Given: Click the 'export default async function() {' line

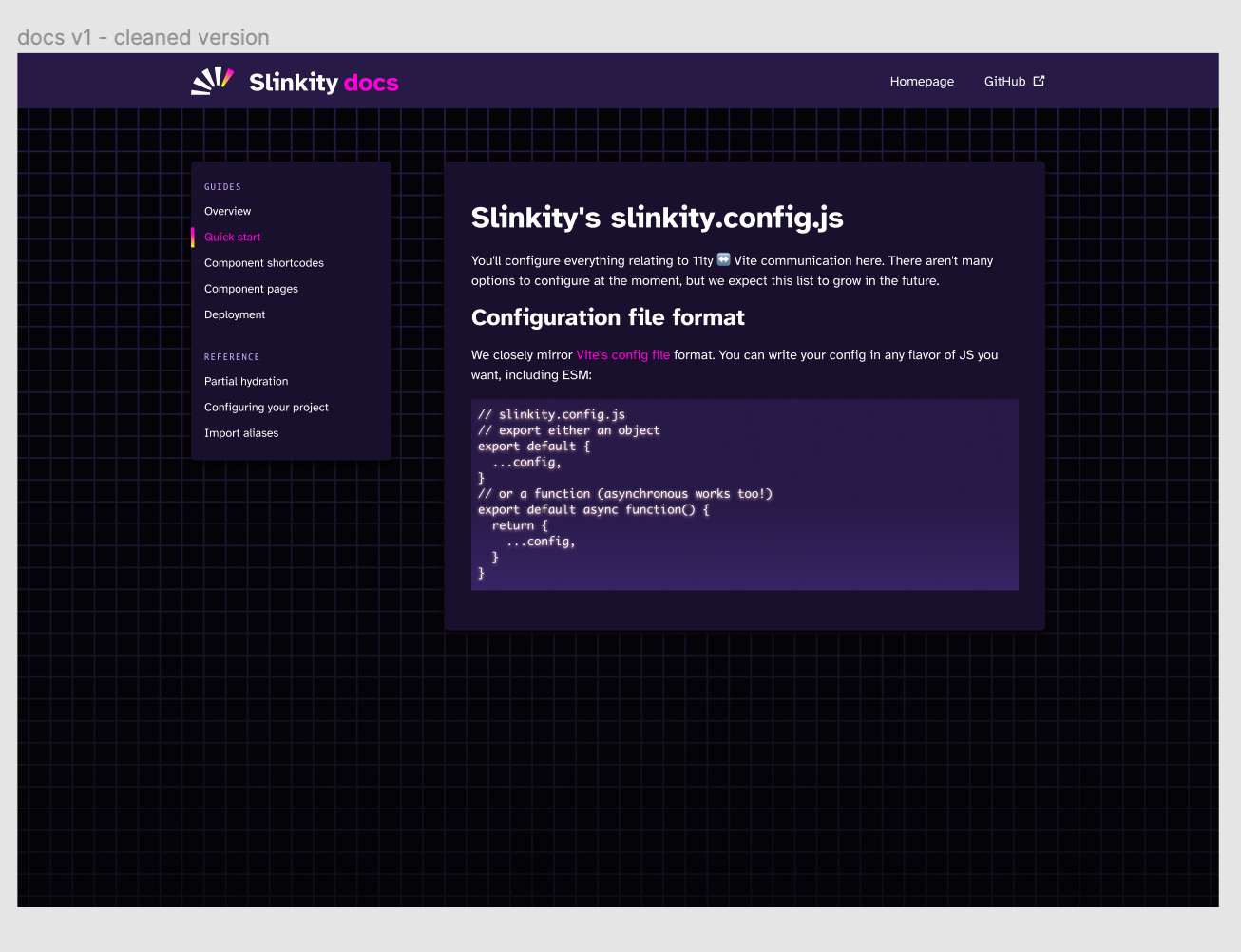Looking at the screenshot, I should click(594, 509).
